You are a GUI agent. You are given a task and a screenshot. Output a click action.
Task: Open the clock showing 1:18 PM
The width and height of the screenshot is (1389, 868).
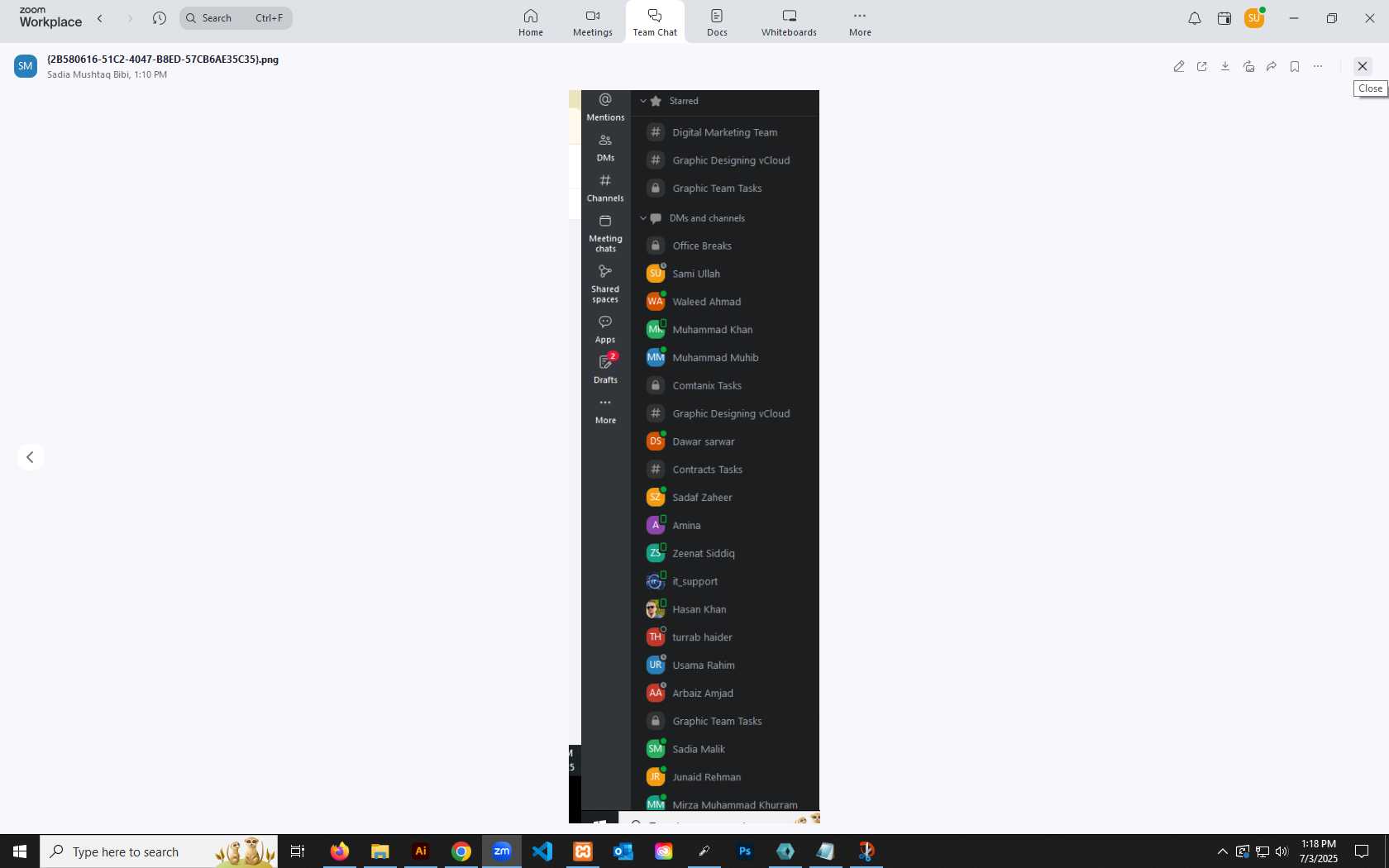pos(1318,851)
